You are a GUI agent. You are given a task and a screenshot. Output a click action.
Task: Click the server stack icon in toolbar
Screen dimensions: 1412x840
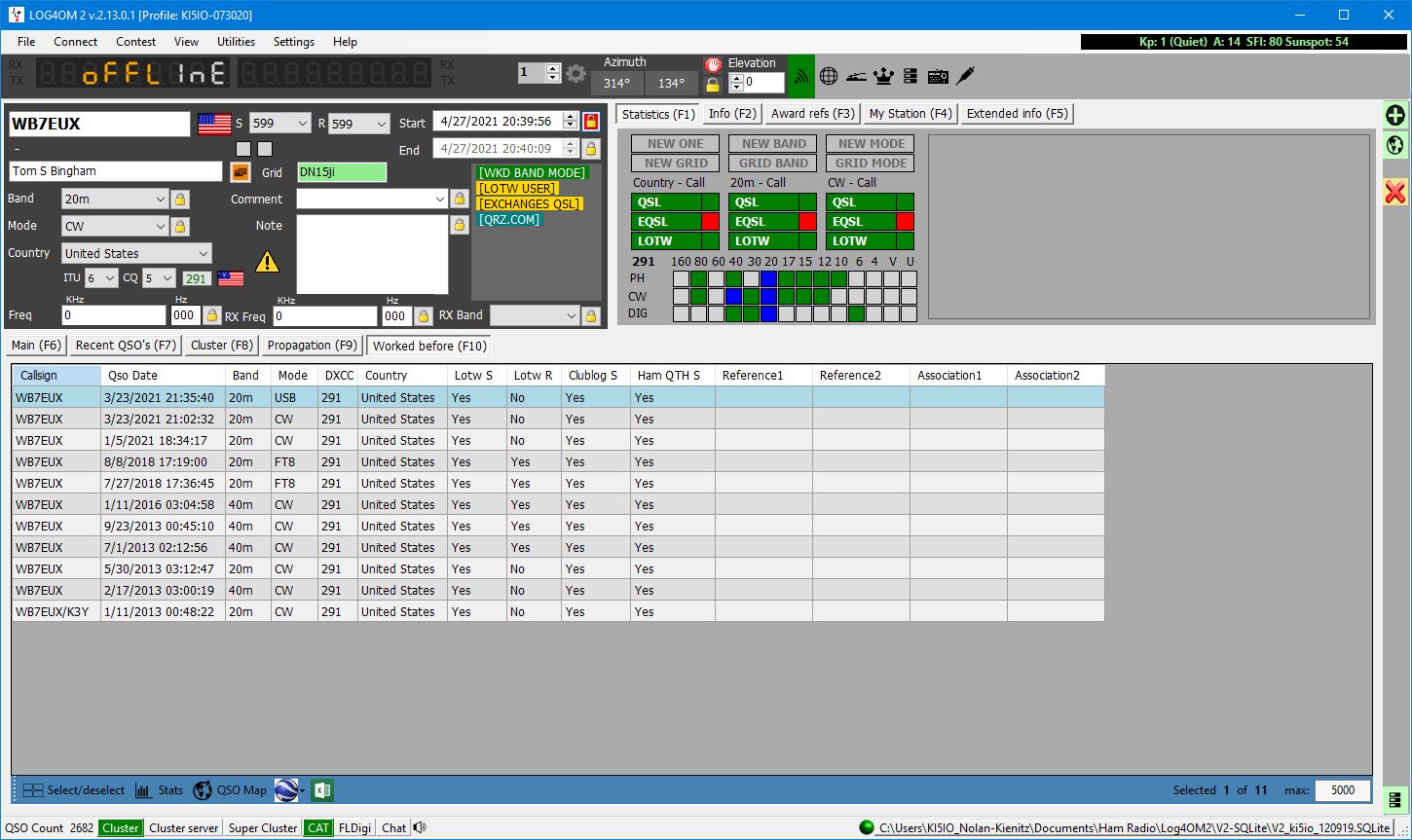tap(910, 75)
